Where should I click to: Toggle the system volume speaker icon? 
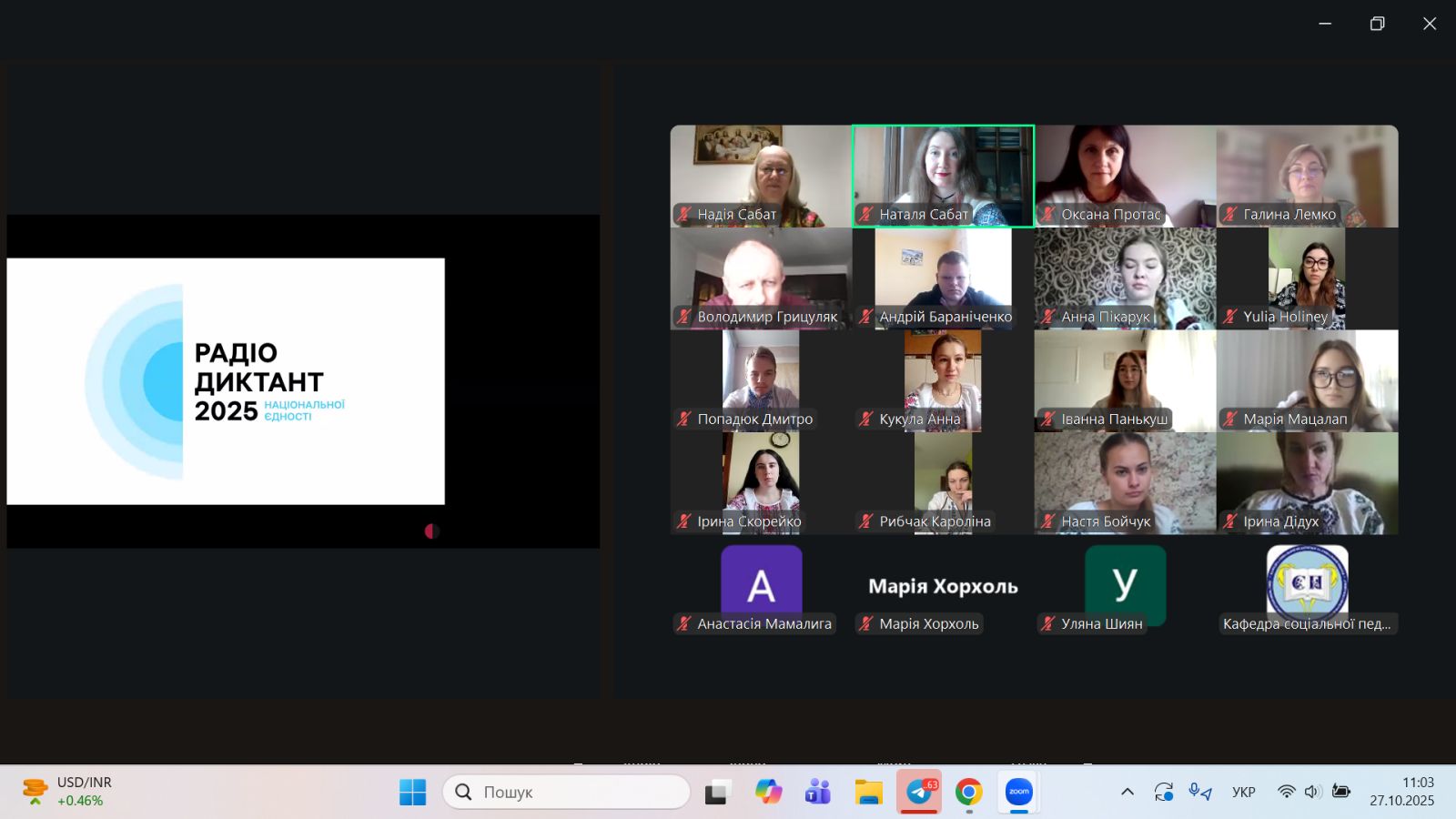point(1312,792)
